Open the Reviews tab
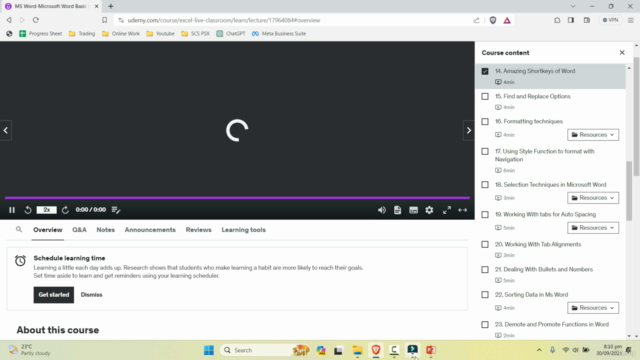This screenshot has height=360, width=640. [198, 230]
